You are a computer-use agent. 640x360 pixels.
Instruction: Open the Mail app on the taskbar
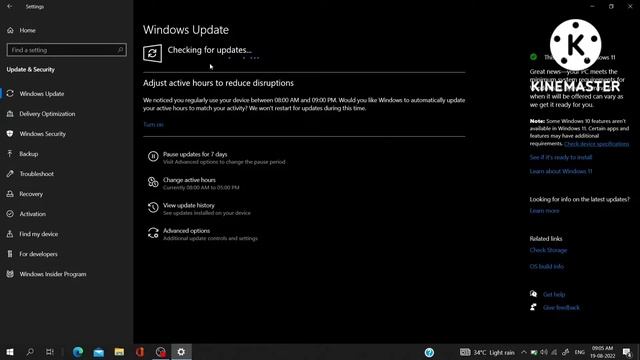click(98, 352)
